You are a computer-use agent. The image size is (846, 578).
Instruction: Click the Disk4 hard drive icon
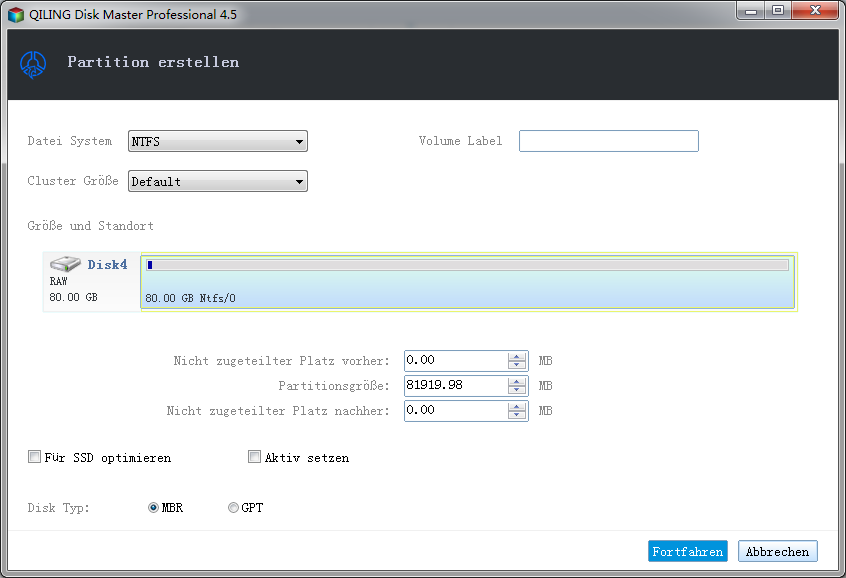(65, 264)
